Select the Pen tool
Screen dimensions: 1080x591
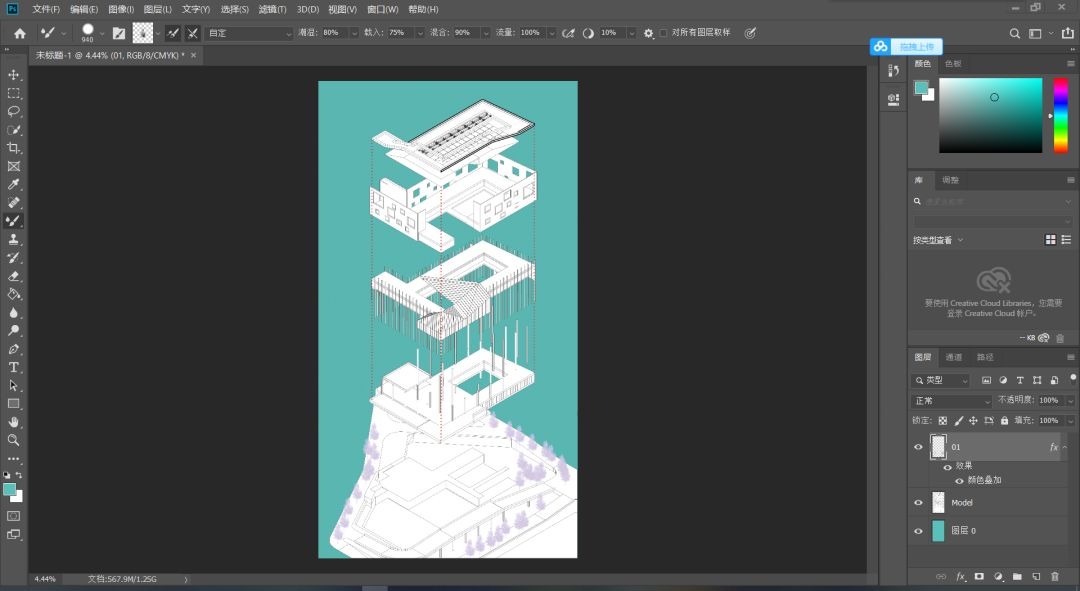click(14, 349)
